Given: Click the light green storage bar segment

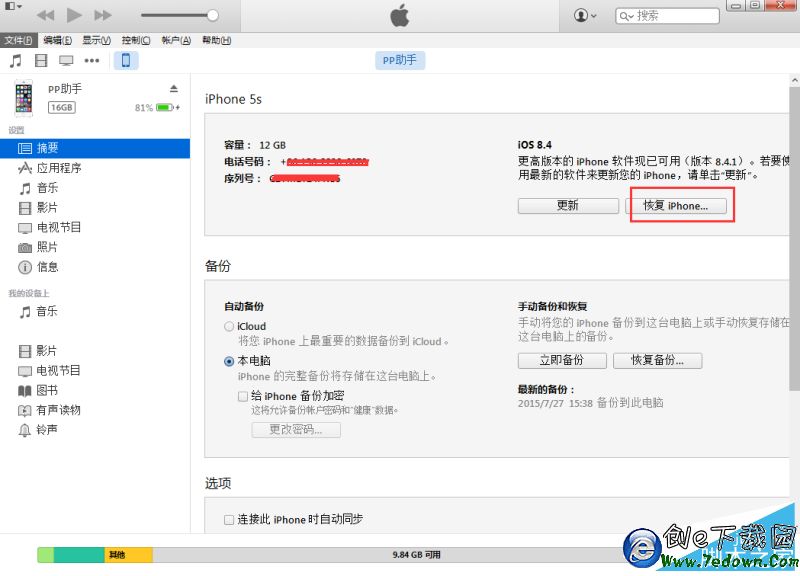Looking at the screenshot, I should pos(45,555).
